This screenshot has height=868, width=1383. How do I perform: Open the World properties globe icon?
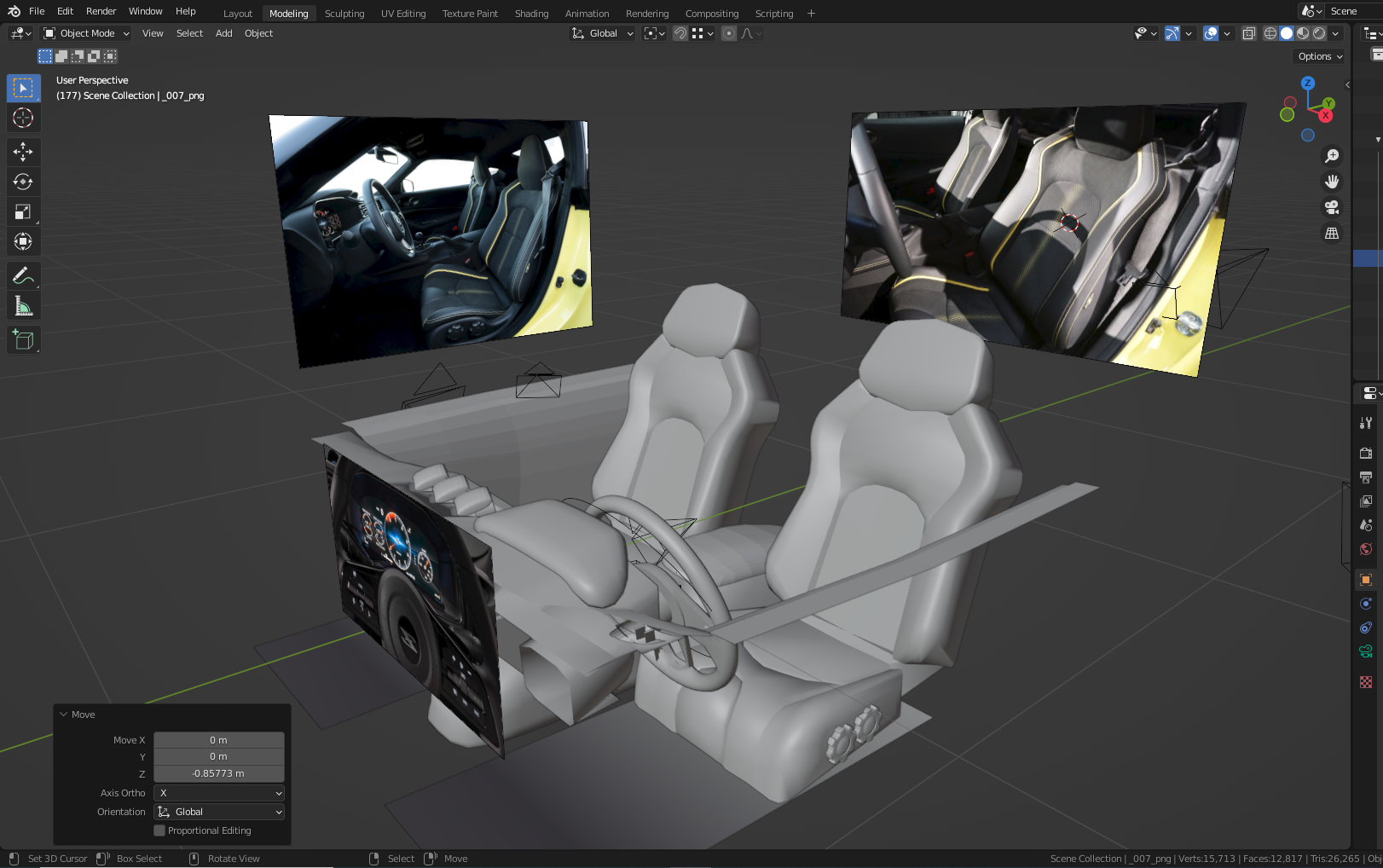[x=1366, y=549]
